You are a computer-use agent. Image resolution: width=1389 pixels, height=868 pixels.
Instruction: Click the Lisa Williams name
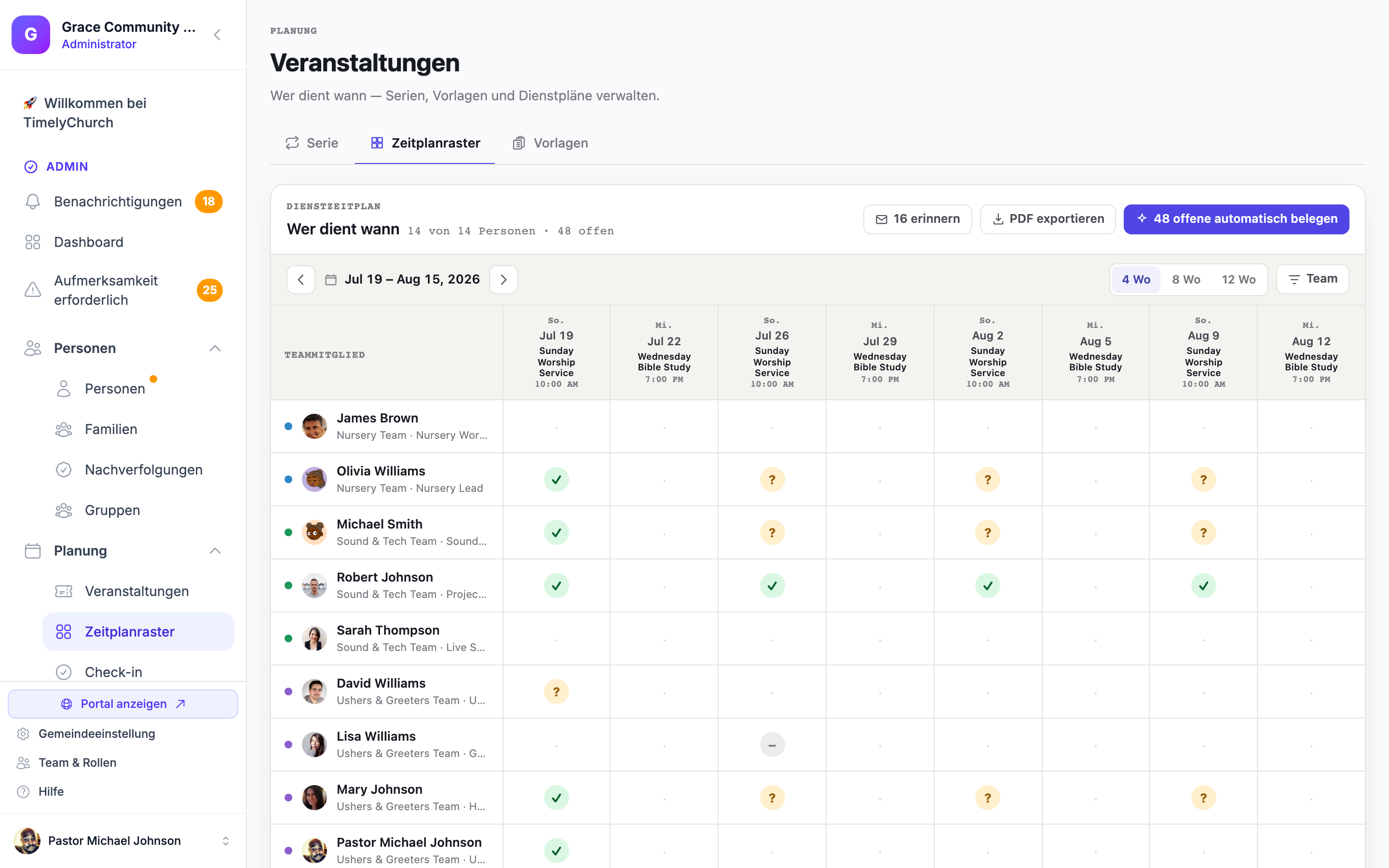[376, 736]
